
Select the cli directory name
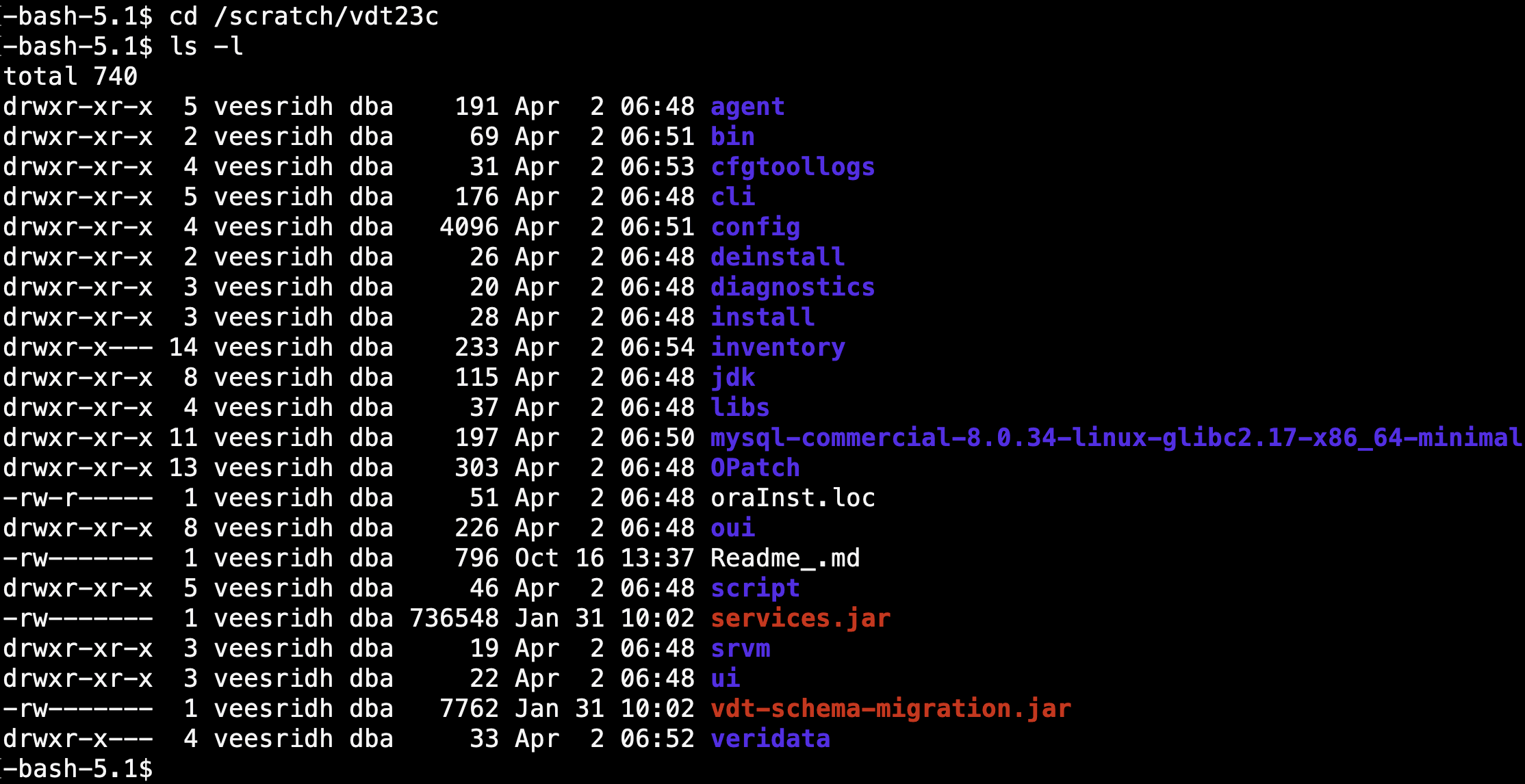(x=732, y=197)
